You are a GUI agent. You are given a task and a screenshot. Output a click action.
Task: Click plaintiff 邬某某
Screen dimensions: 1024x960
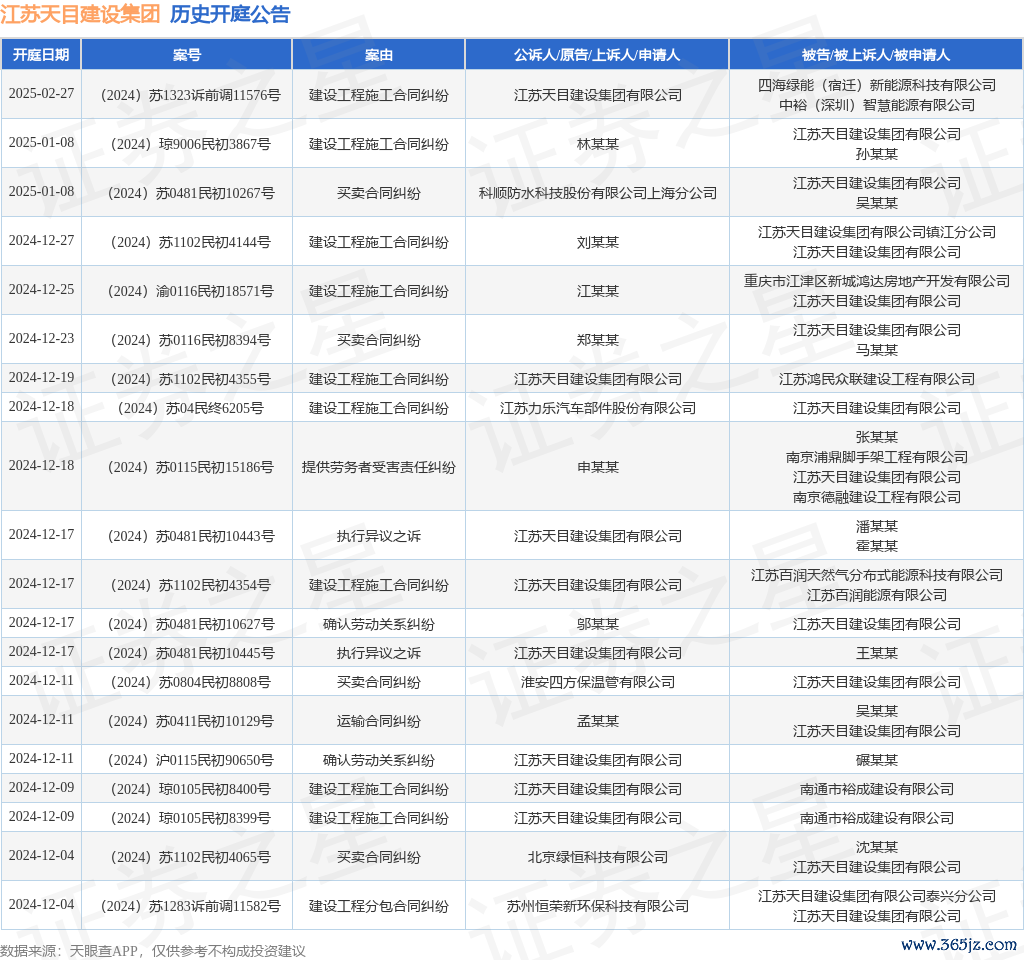(598, 624)
